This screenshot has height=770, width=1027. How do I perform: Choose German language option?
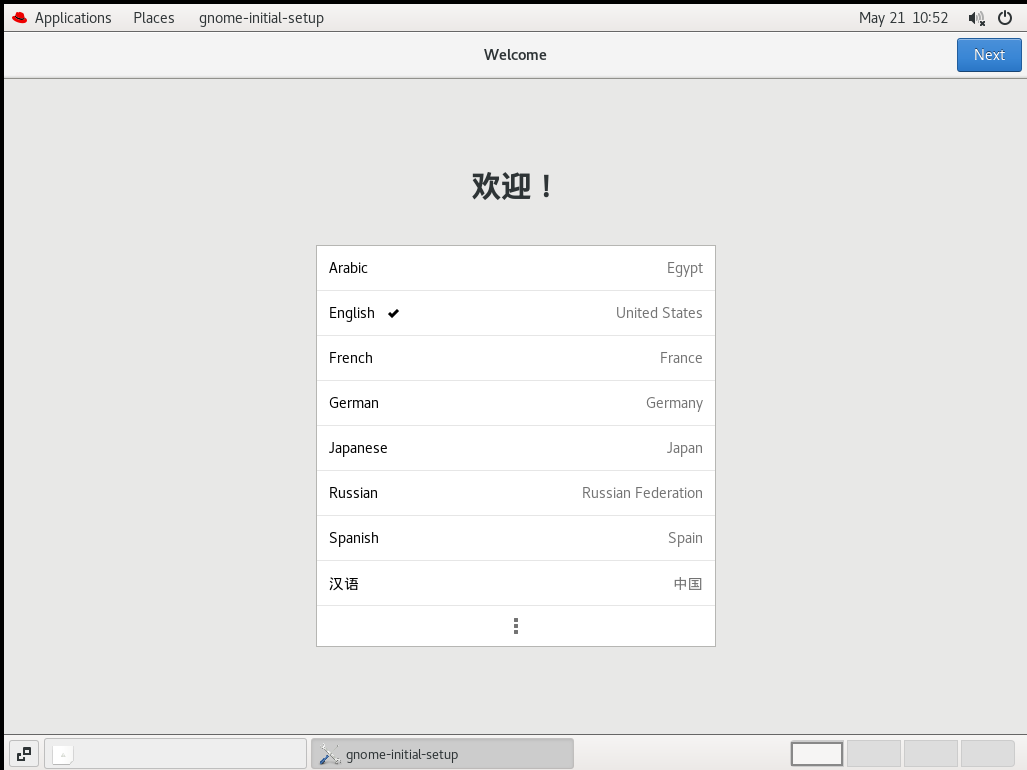pyautogui.click(x=515, y=403)
